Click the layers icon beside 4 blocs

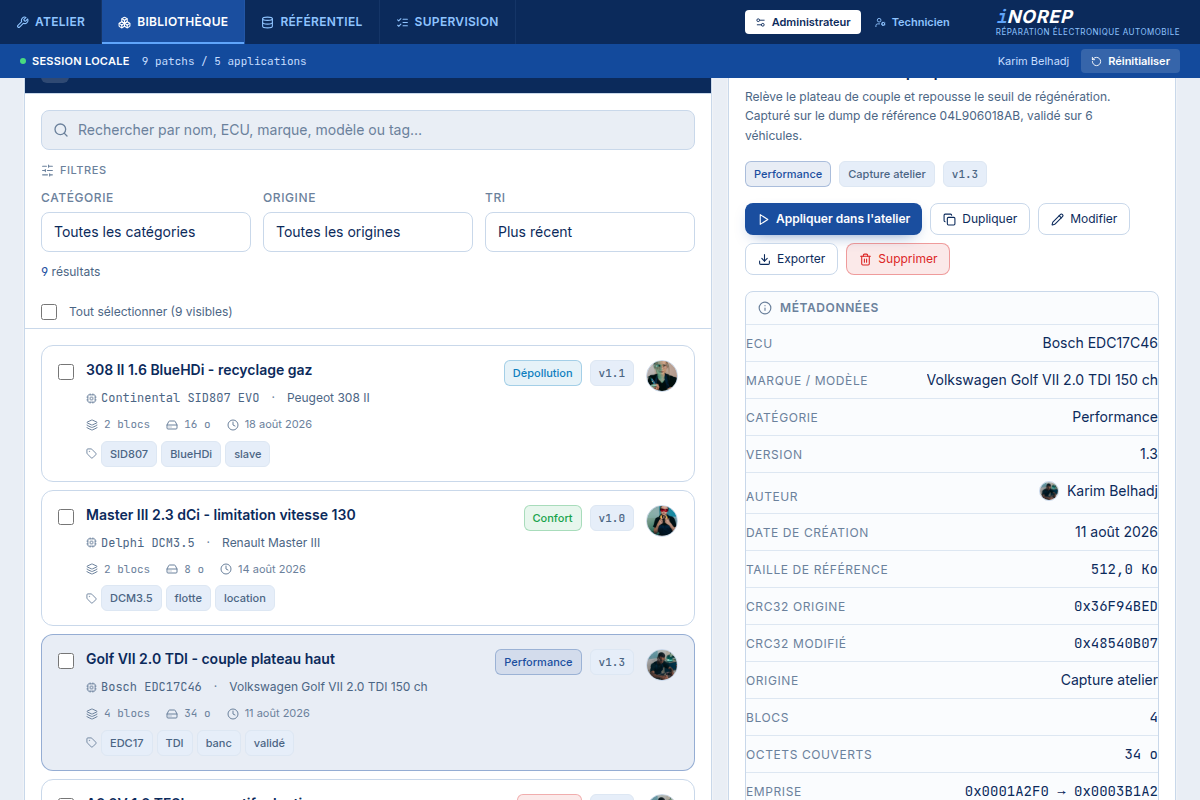92,714
